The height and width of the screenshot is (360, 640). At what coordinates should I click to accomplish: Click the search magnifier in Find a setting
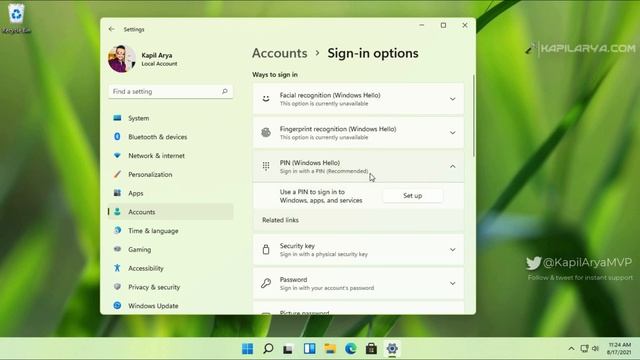tap(224, 91)
